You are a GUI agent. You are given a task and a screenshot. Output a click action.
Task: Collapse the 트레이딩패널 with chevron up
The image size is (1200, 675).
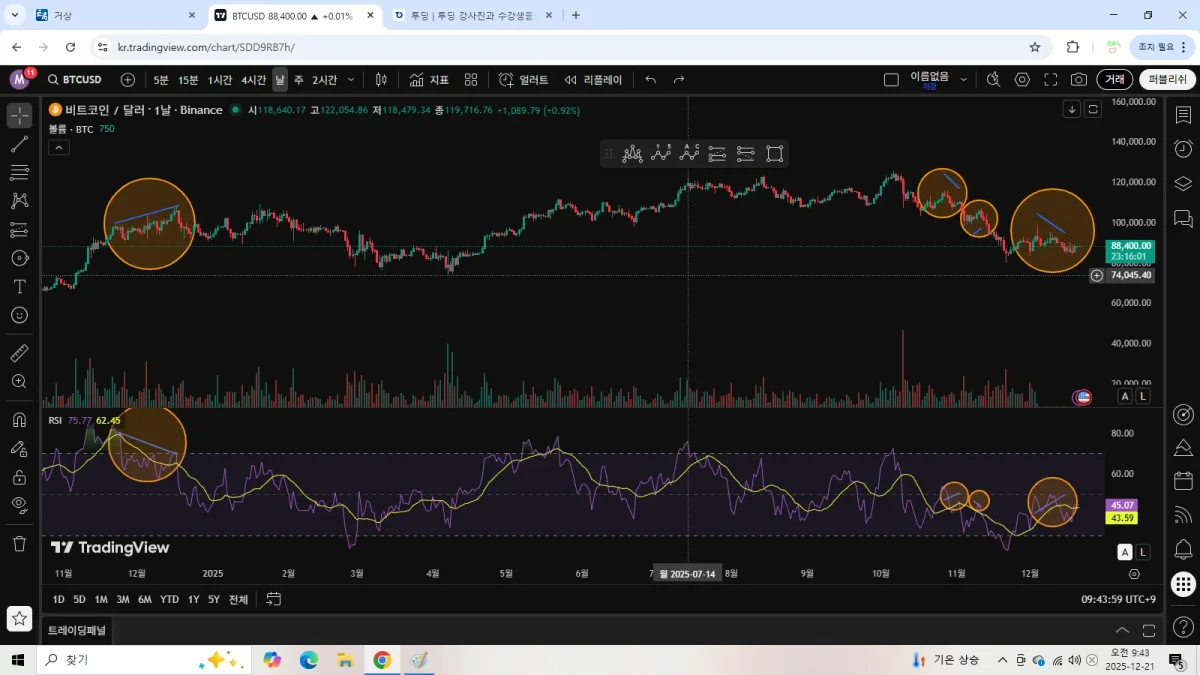pos(1122,631)
